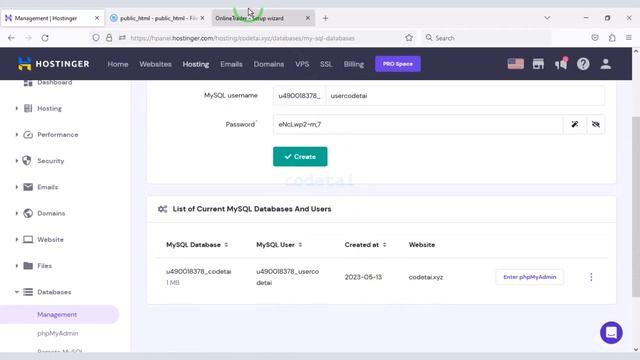
Task: Open Billing in top navigation
Action: [353, 64]
